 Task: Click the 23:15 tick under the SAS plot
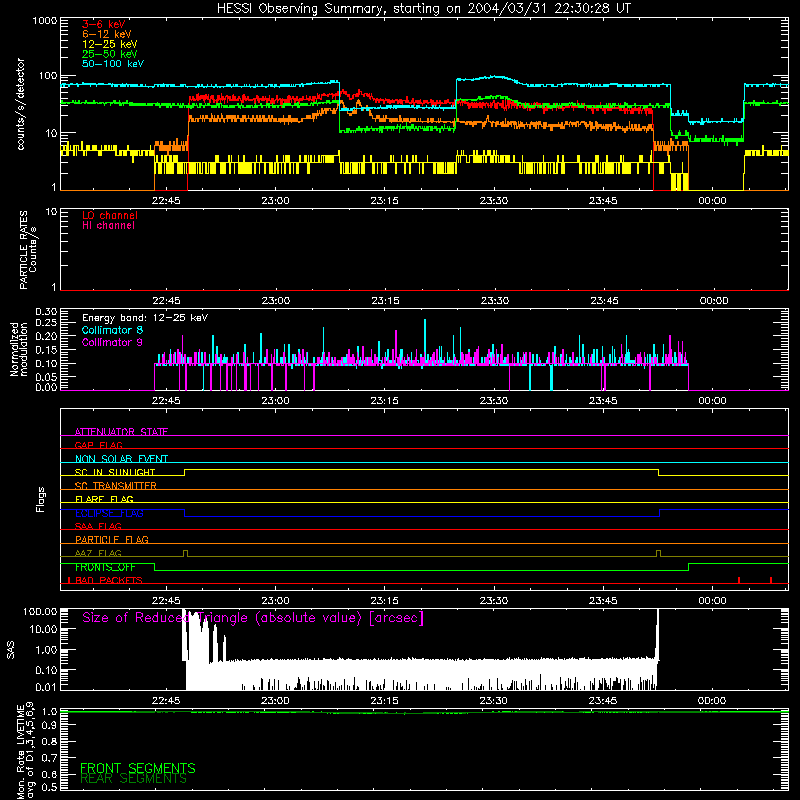[384, 701]
